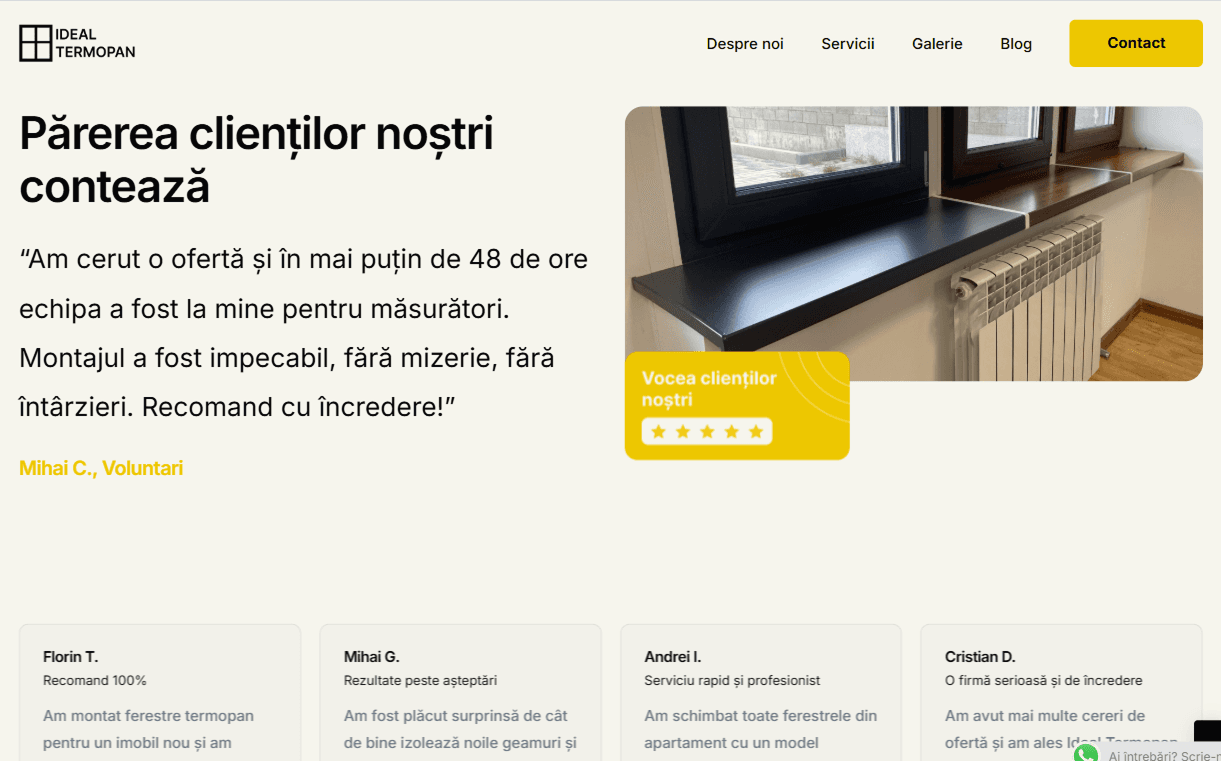1221x761 pixels.
Task: Click the Părerea clienților noștri contează heading
Action: click(x=256, y=159)
